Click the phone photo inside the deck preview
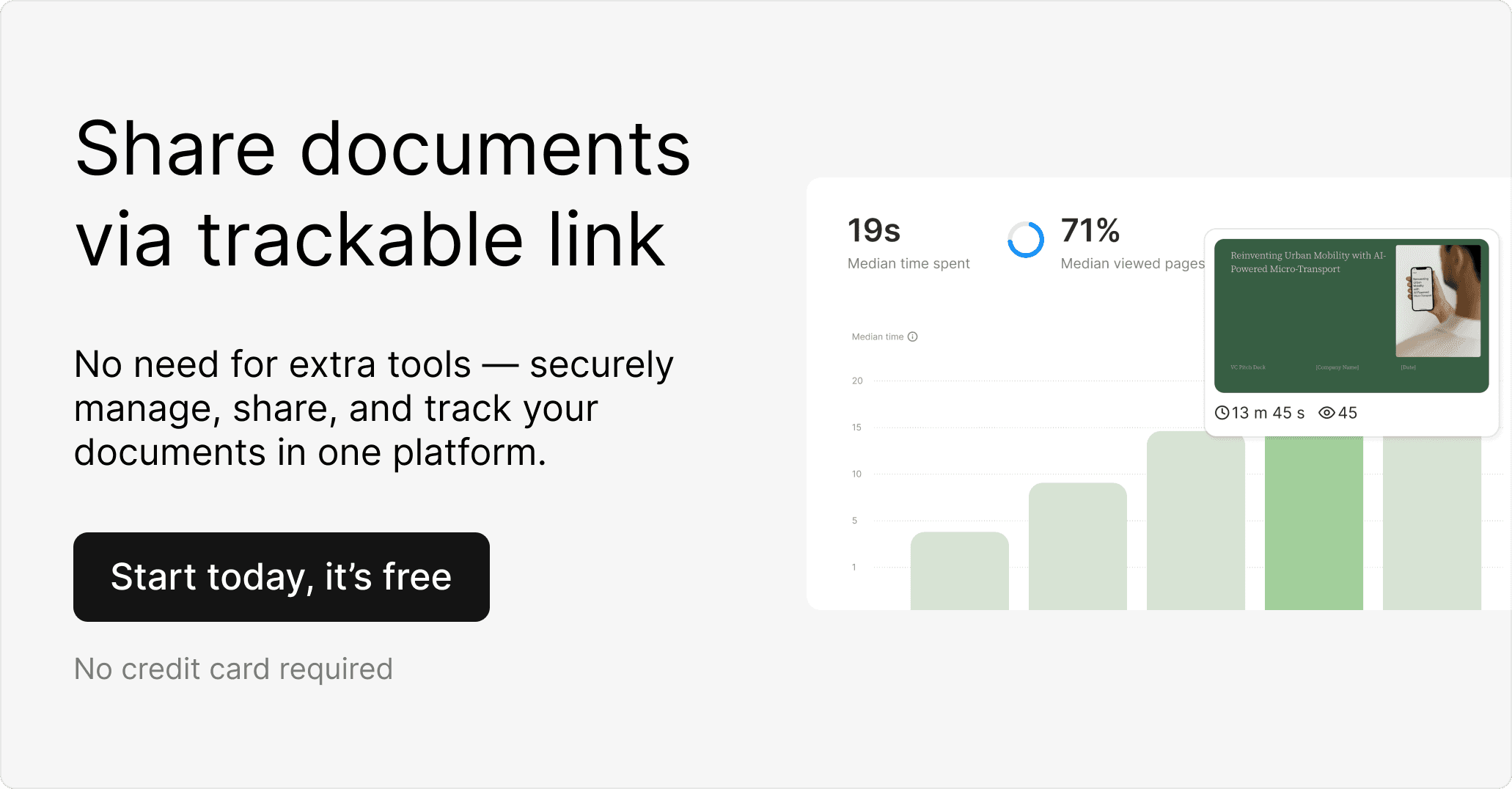Screen dimensions: 1512x789 1437,301
